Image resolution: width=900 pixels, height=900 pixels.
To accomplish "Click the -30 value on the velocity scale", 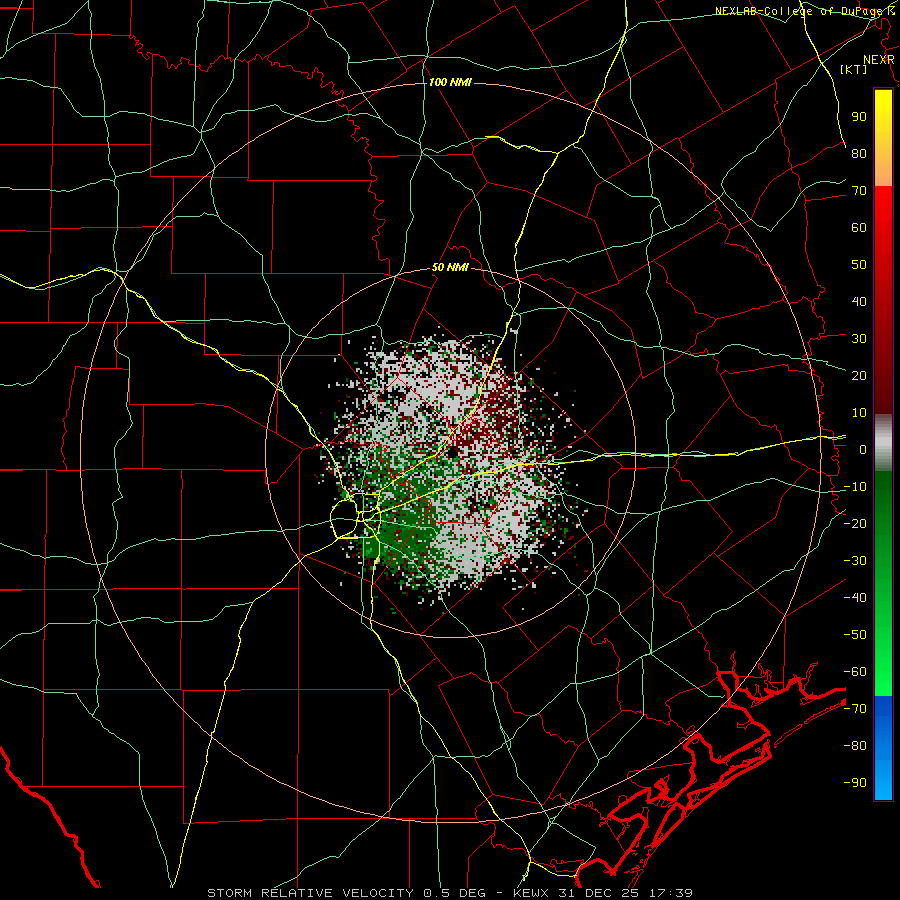I will pos(855,561).
